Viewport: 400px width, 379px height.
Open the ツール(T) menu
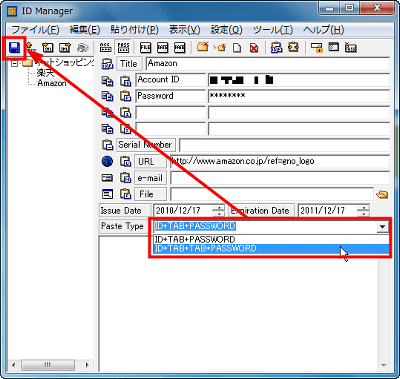pos(273,30)
